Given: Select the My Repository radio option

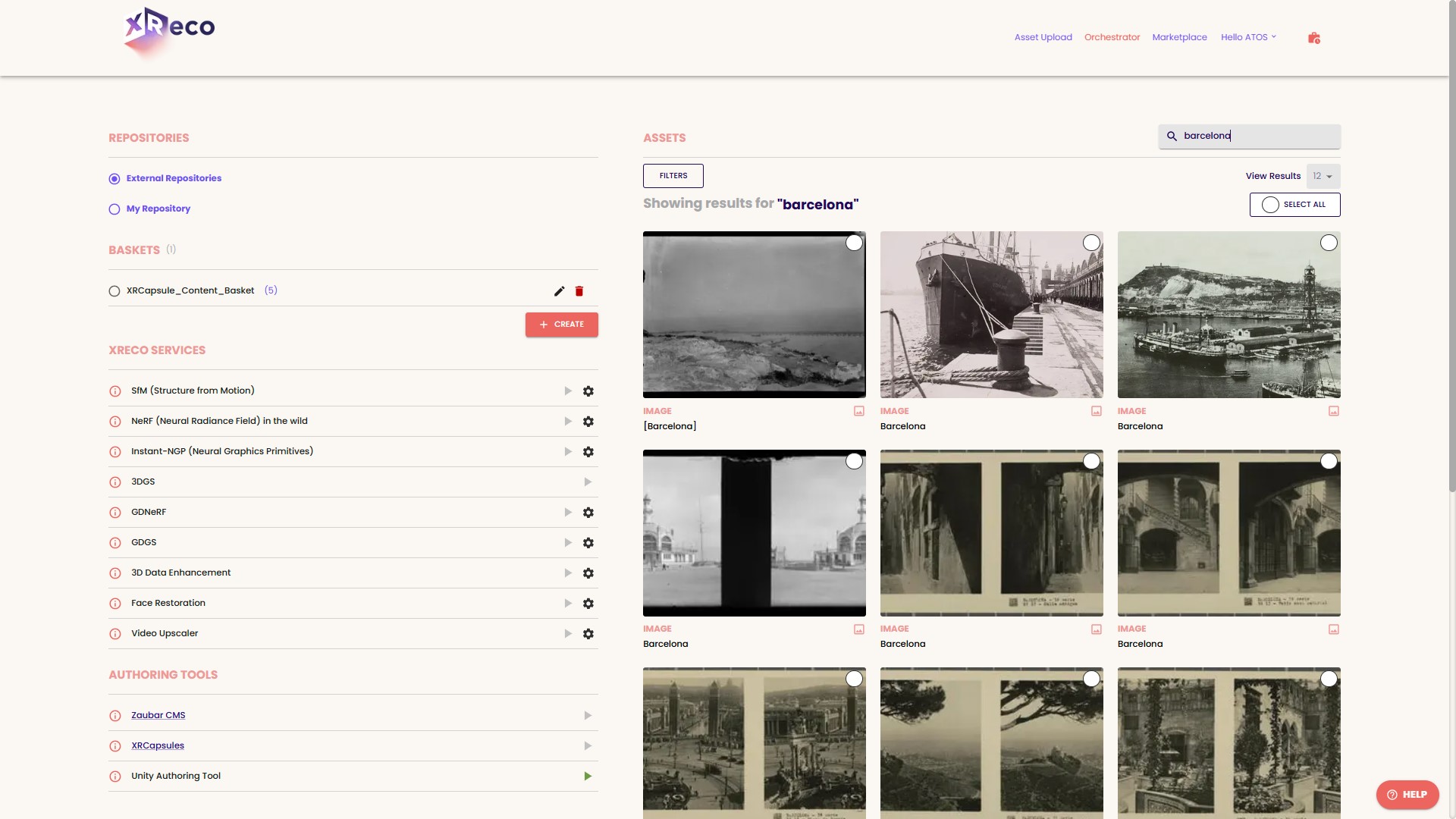Looking at the screenshot, I should [115, 209].
